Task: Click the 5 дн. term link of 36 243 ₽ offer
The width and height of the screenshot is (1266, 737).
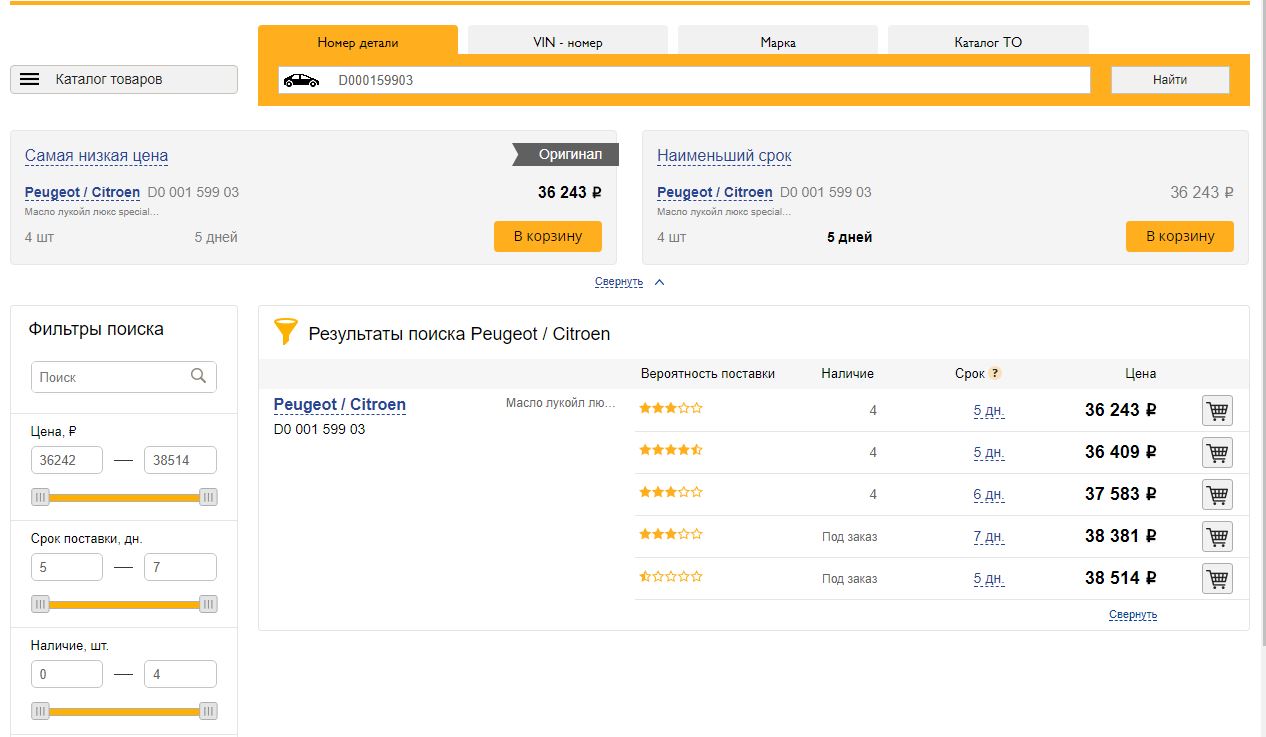Action: point(989,410)
